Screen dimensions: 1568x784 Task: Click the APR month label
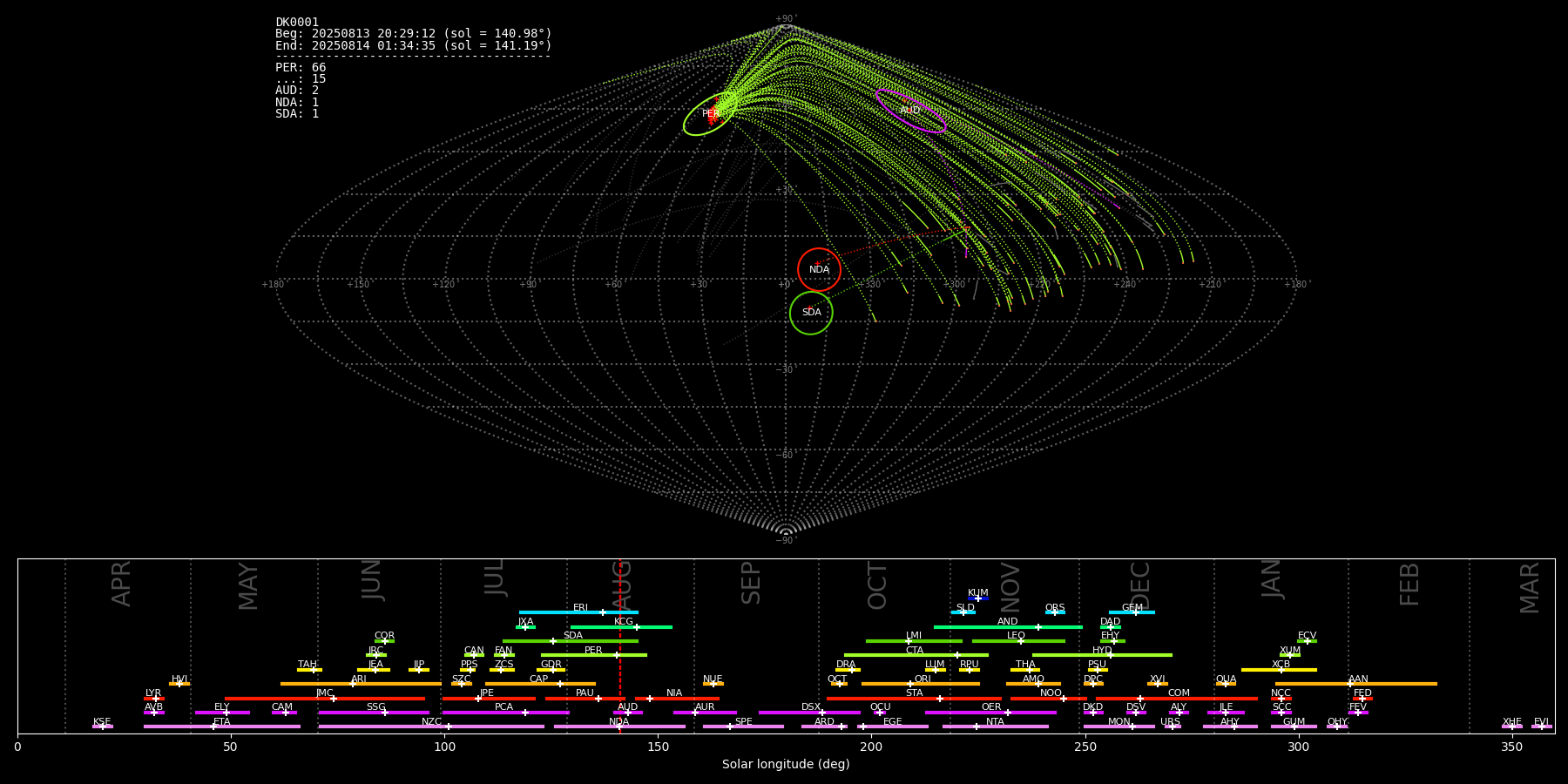click(121, 584)
